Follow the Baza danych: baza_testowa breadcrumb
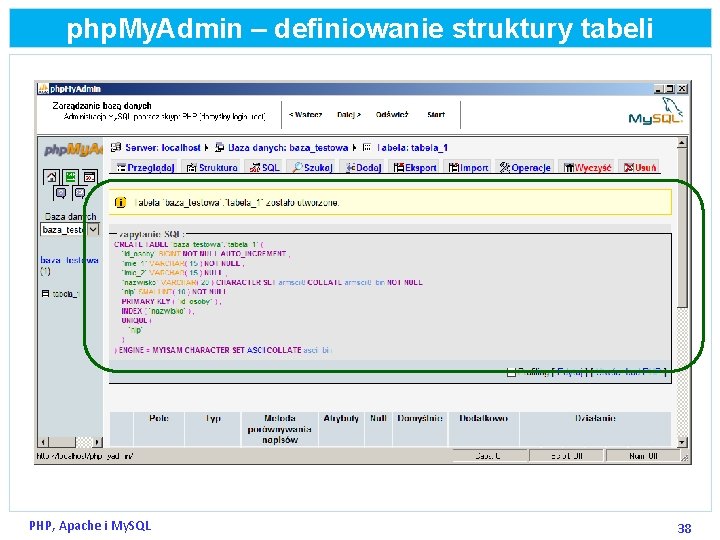Screen dimensions: 720x540 click(288, 147)
